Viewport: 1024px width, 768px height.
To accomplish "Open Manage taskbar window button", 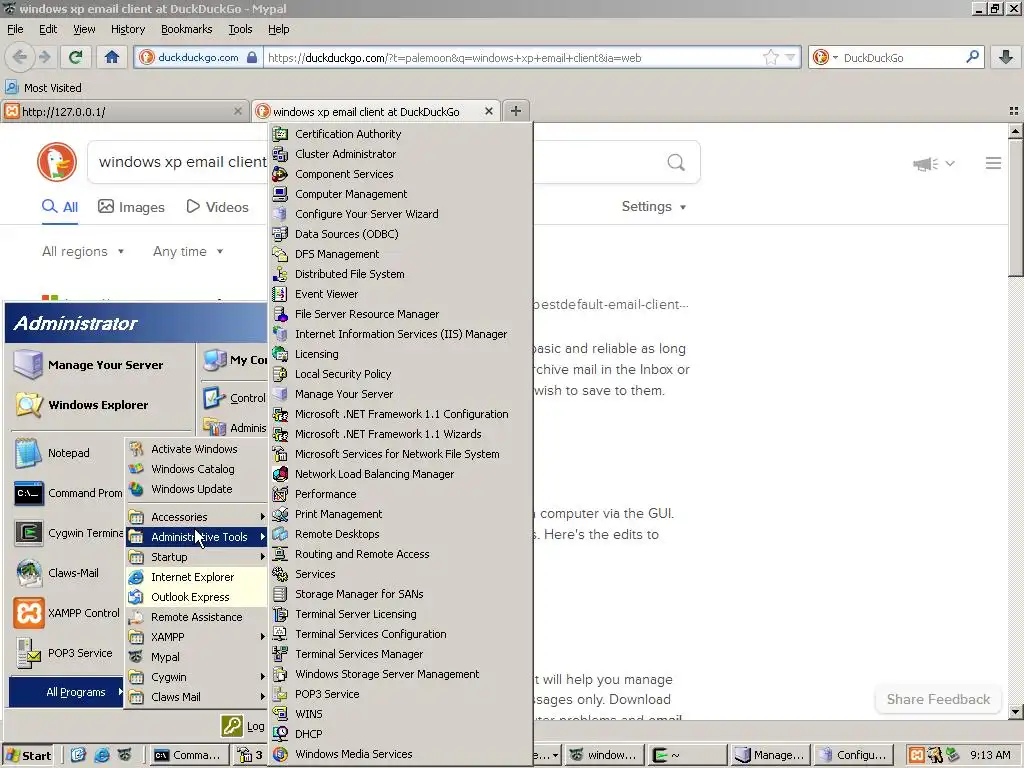I will [x=770, y=755].
